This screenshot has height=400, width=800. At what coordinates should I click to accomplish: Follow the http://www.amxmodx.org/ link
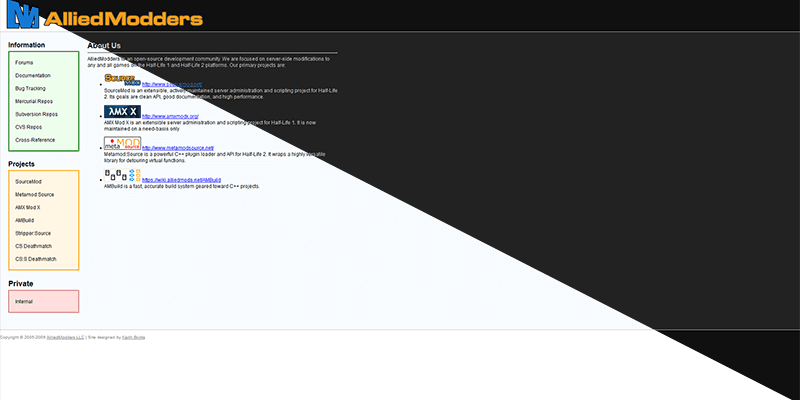pyautogui.click(x=170, y=116)
